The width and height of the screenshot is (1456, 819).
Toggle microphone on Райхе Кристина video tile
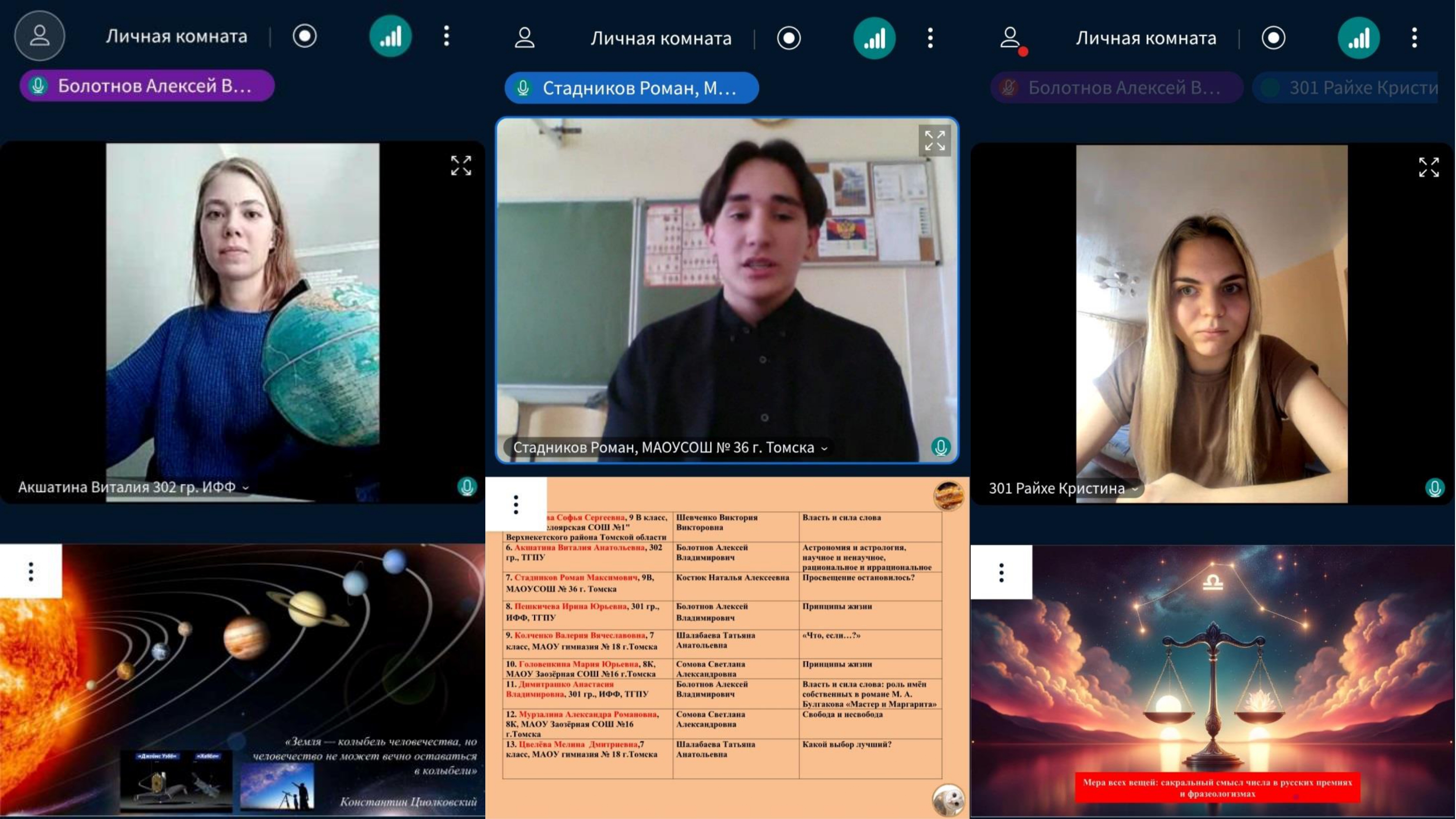[x=1435, y=488]
